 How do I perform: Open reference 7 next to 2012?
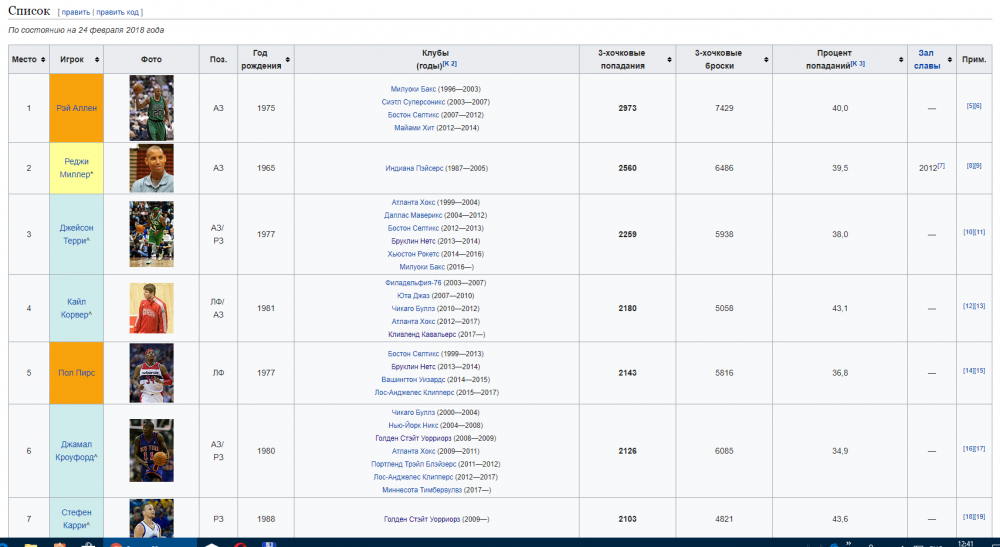pyautogui.click(x=941, y=166)
